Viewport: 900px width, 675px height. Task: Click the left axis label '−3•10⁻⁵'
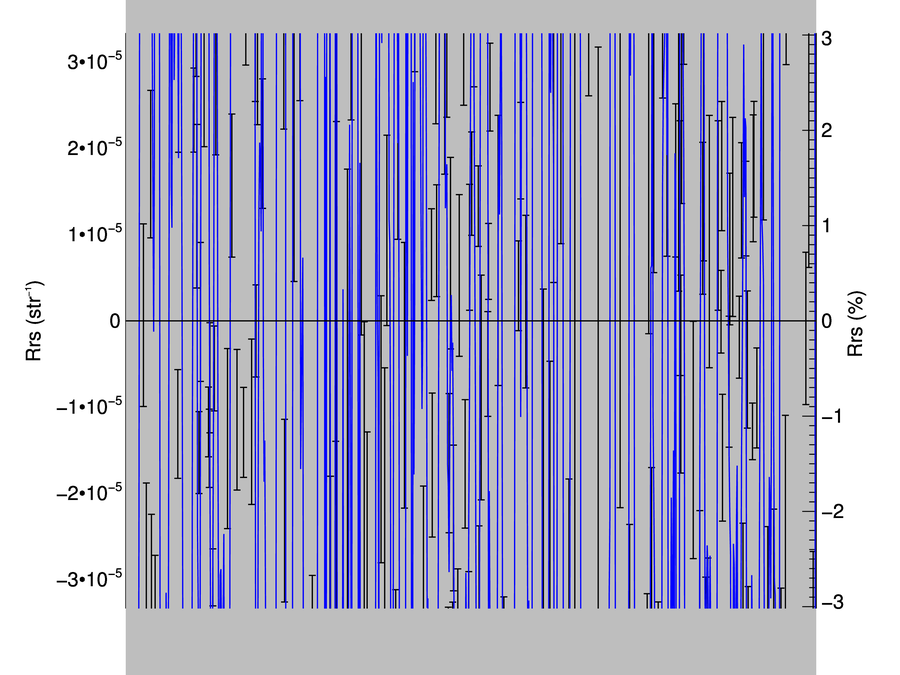coord(89,579)
